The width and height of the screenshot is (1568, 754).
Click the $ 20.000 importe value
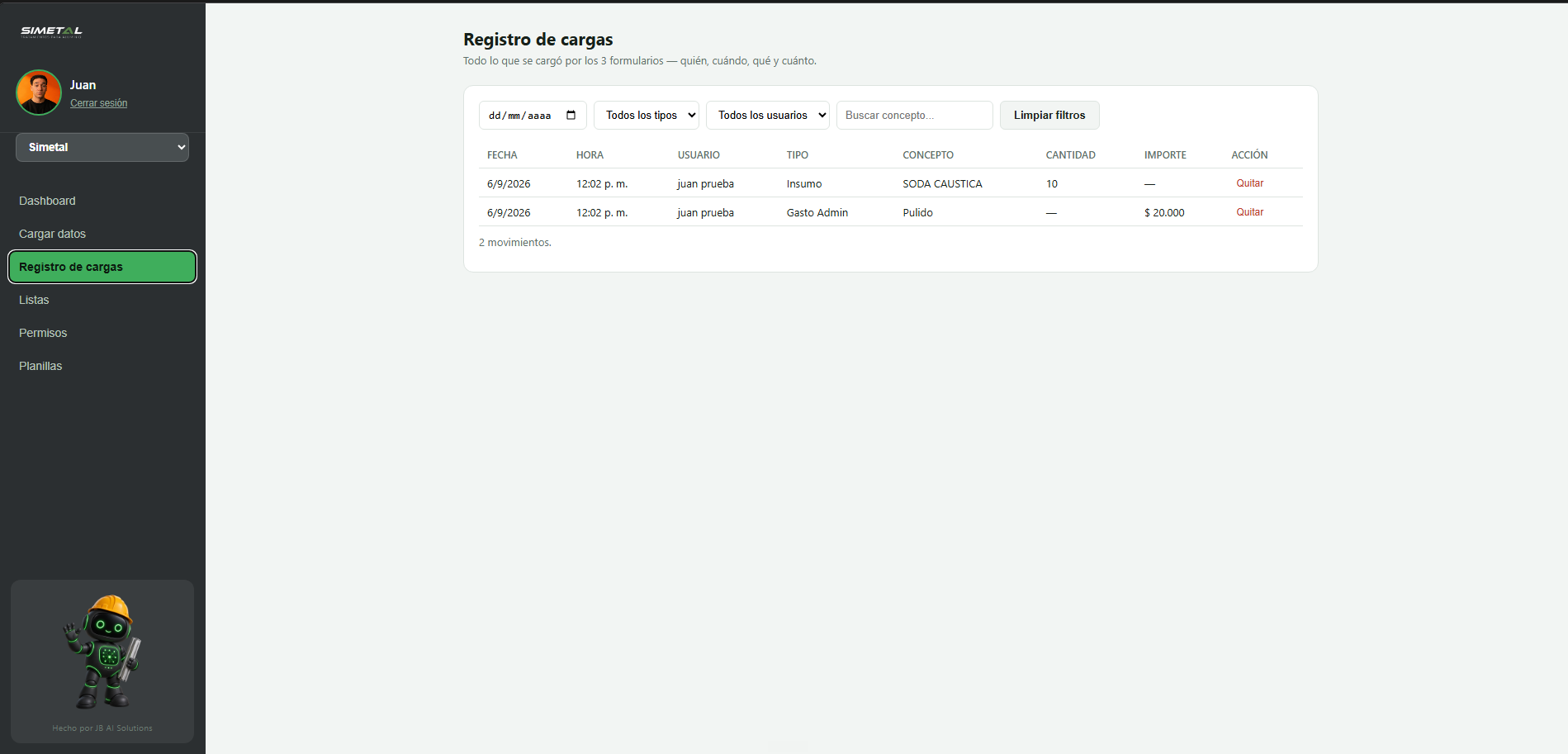coord(1164,212)
